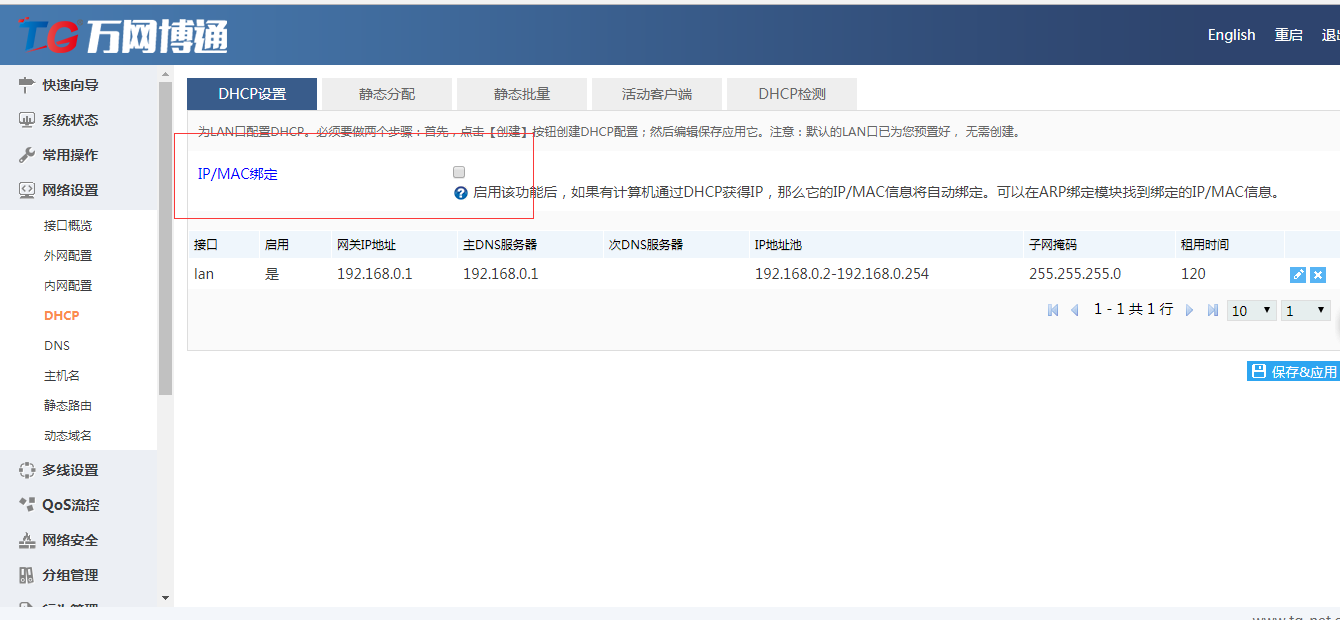Switch to the DHCP设置 tab
Screen dimensions: 1340x620
click(252, 94)
